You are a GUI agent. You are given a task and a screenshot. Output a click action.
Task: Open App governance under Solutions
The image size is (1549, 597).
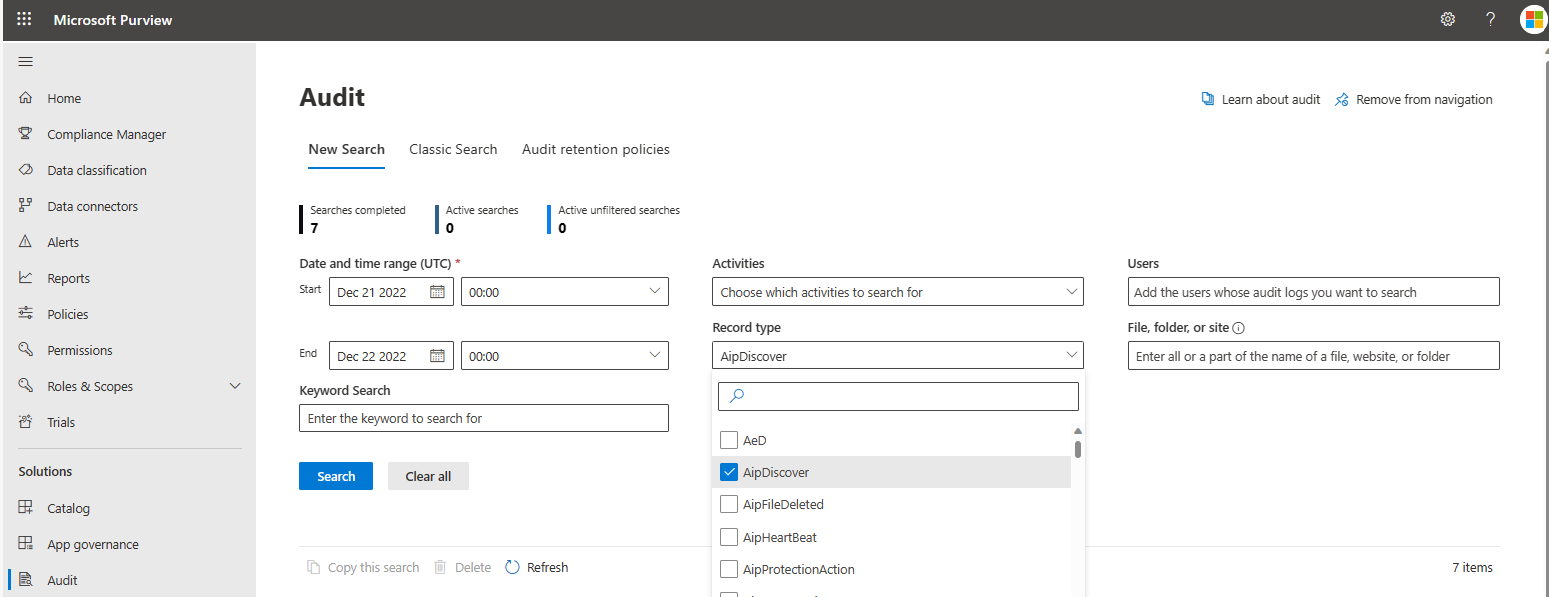92,543
